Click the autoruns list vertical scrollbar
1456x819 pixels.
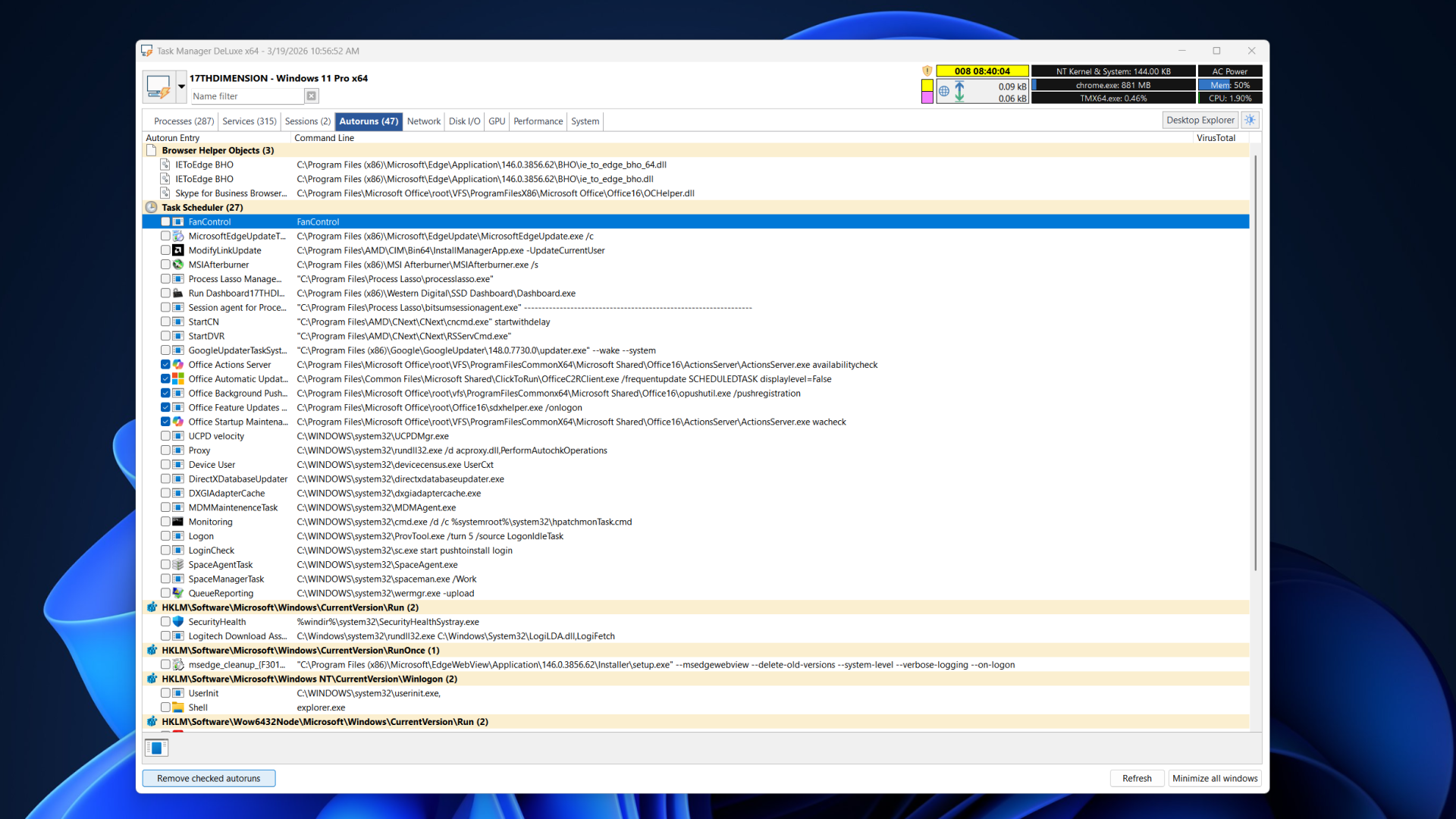[1255, 364]
